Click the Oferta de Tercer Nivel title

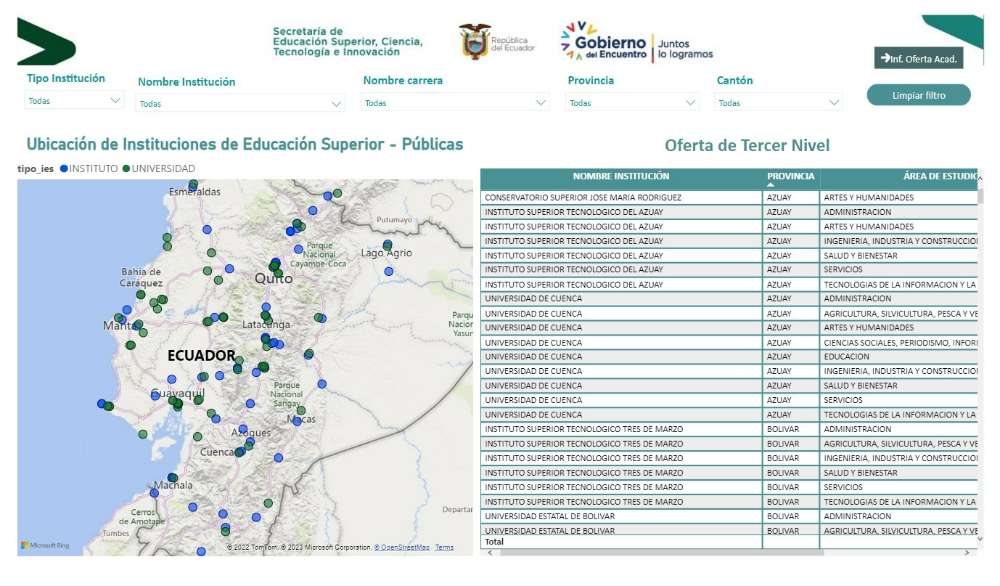747,145
